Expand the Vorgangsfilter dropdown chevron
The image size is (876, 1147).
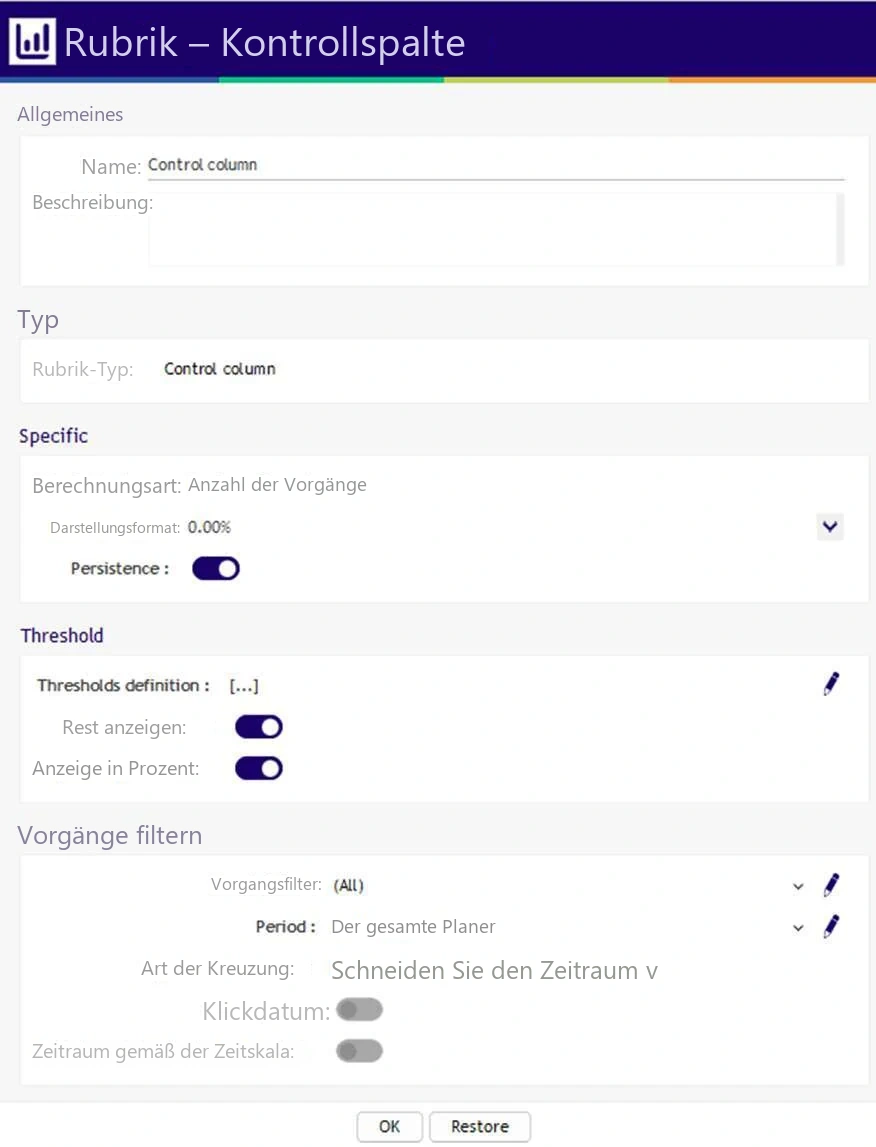coord(798,887)
